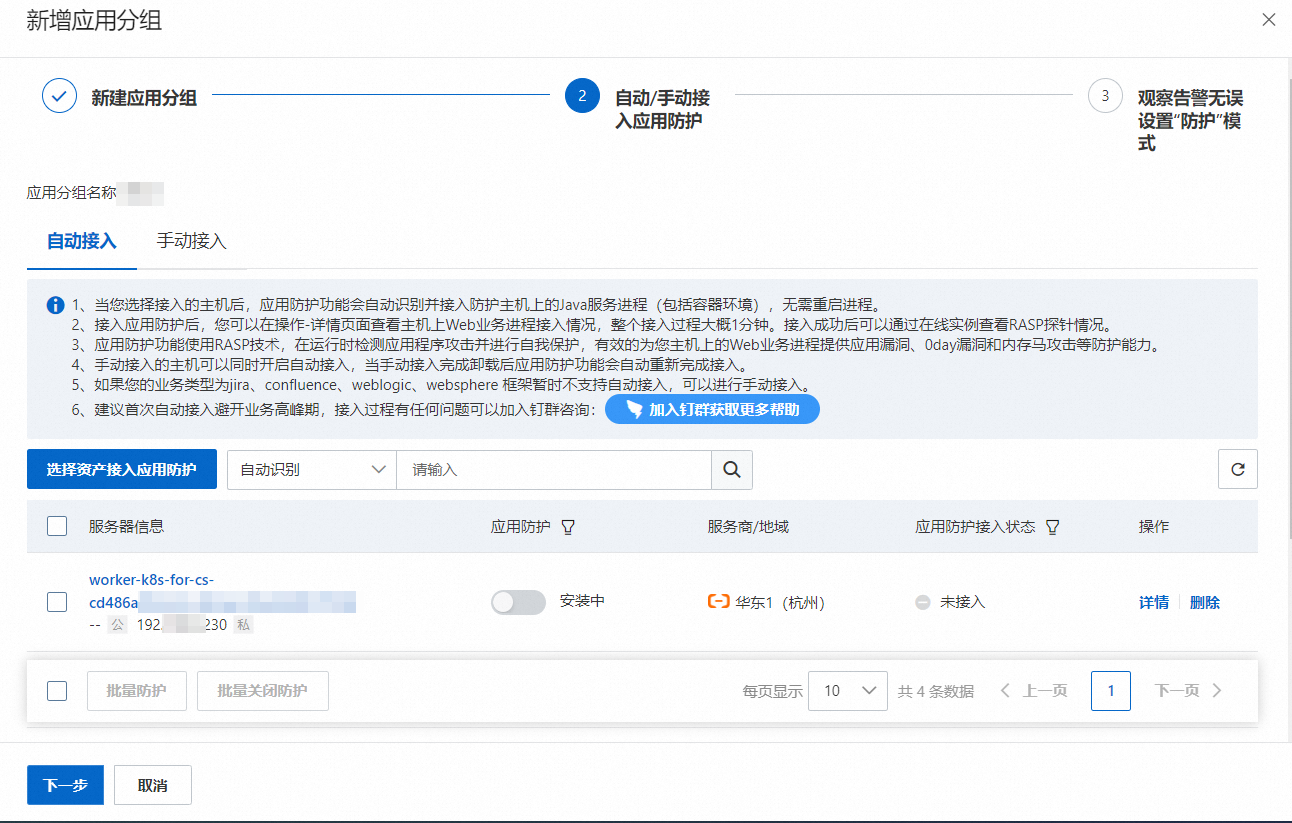Click the blue info icon in notice
Image resolution: width=1292 pixels, height=823 pixels.
coord(56,304)
